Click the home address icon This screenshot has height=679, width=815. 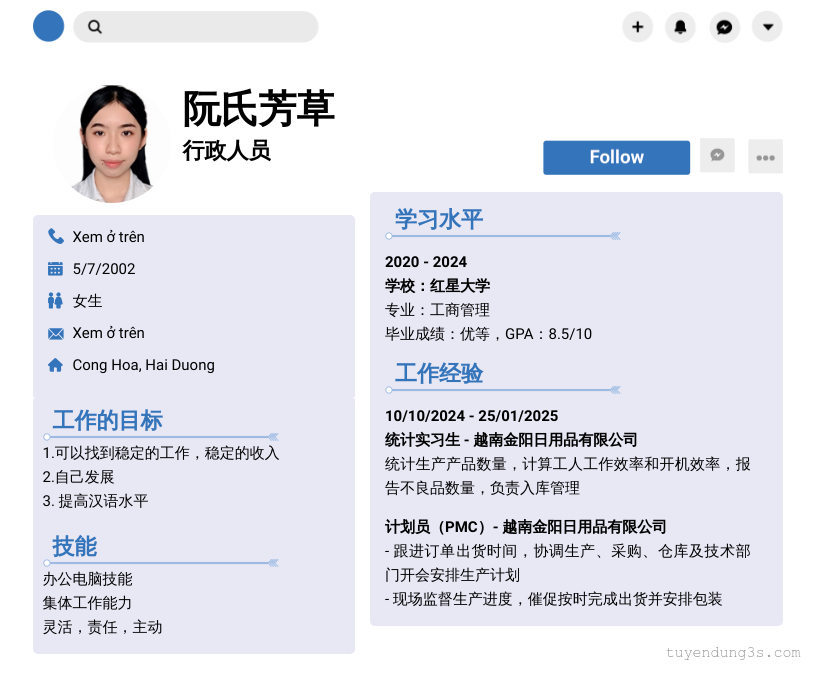55,365
